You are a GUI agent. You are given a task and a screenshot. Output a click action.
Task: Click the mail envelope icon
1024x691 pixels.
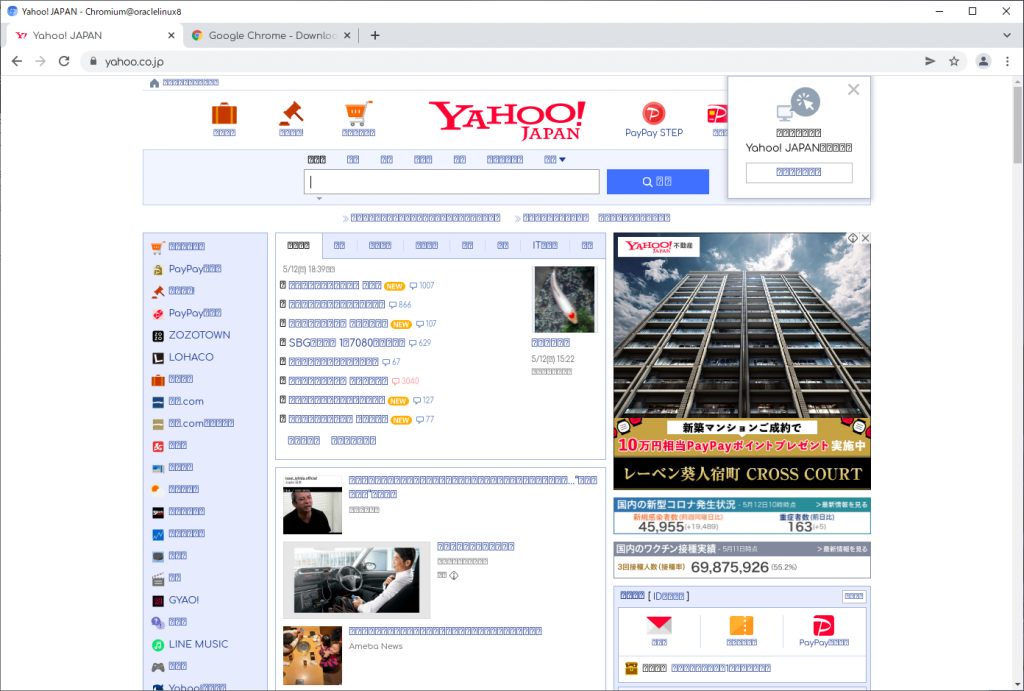(659, 626)
